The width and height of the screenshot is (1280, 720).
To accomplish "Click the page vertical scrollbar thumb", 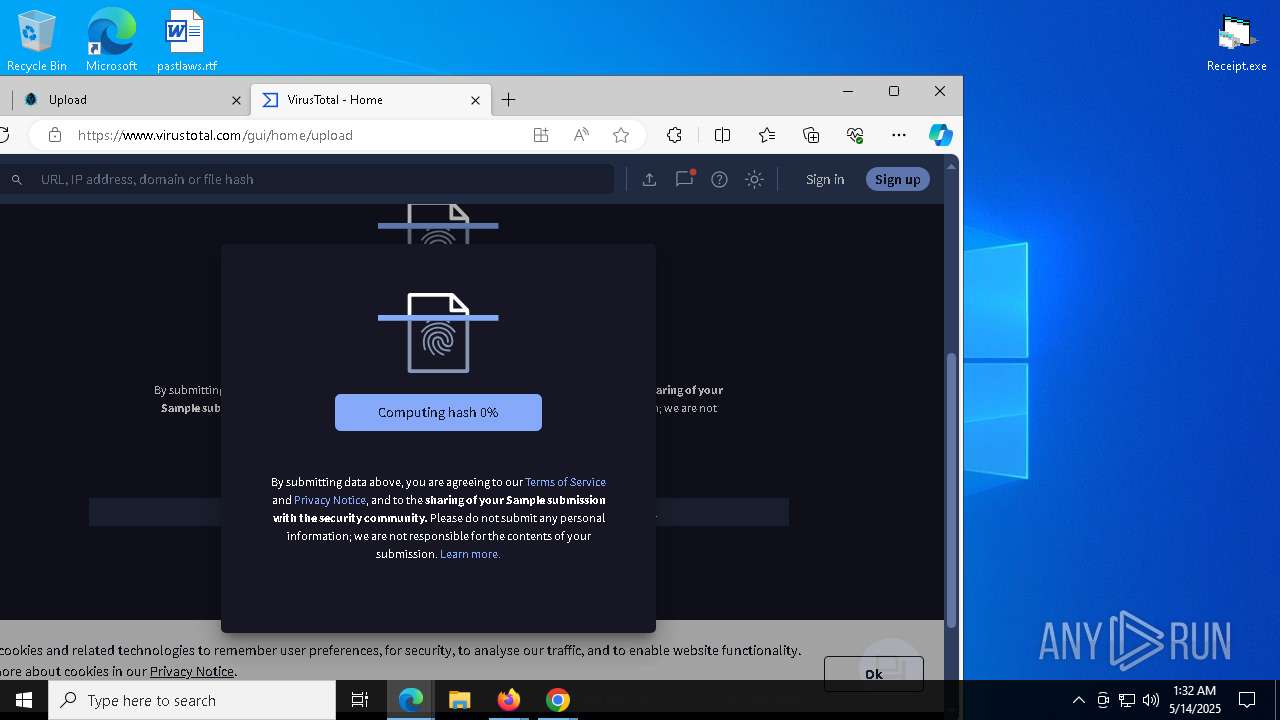I will pyautogui.click(x=952, y=490).
